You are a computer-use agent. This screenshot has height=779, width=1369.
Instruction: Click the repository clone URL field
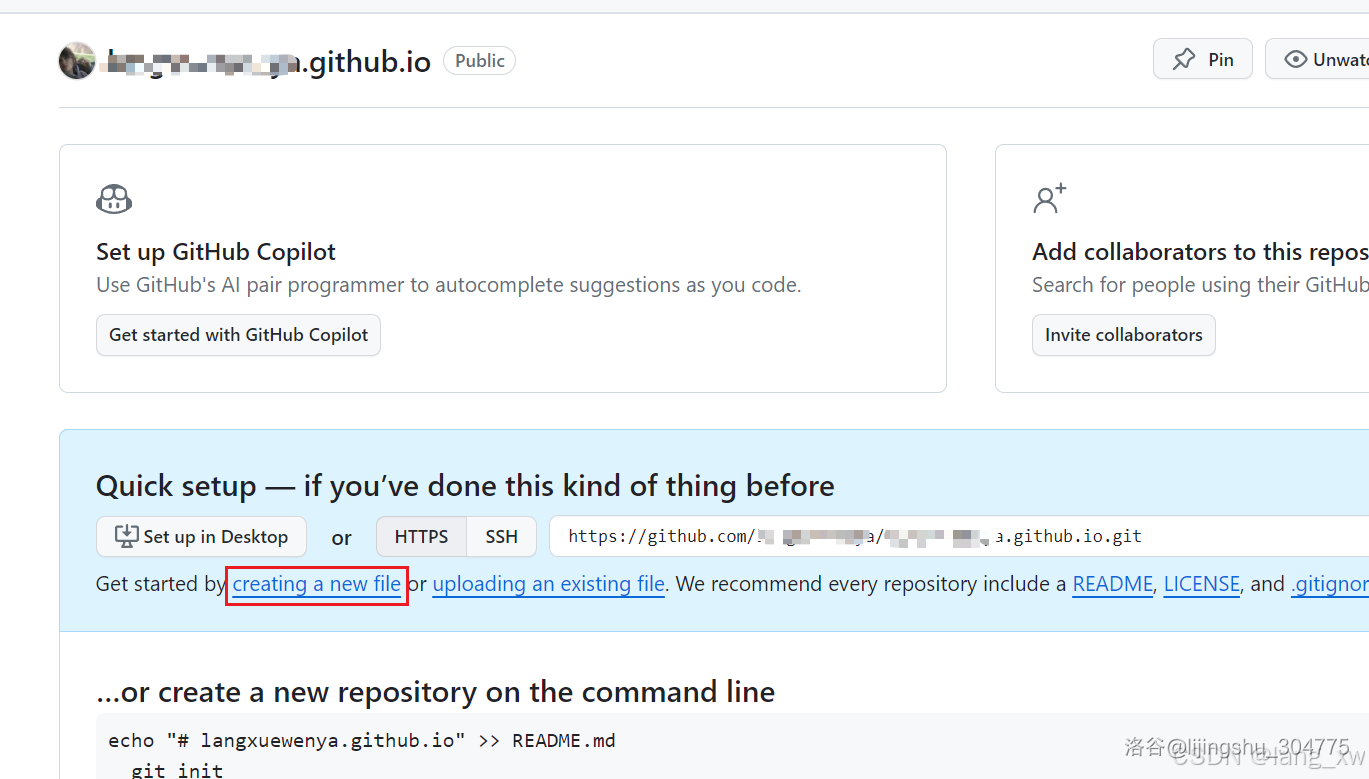959,537
